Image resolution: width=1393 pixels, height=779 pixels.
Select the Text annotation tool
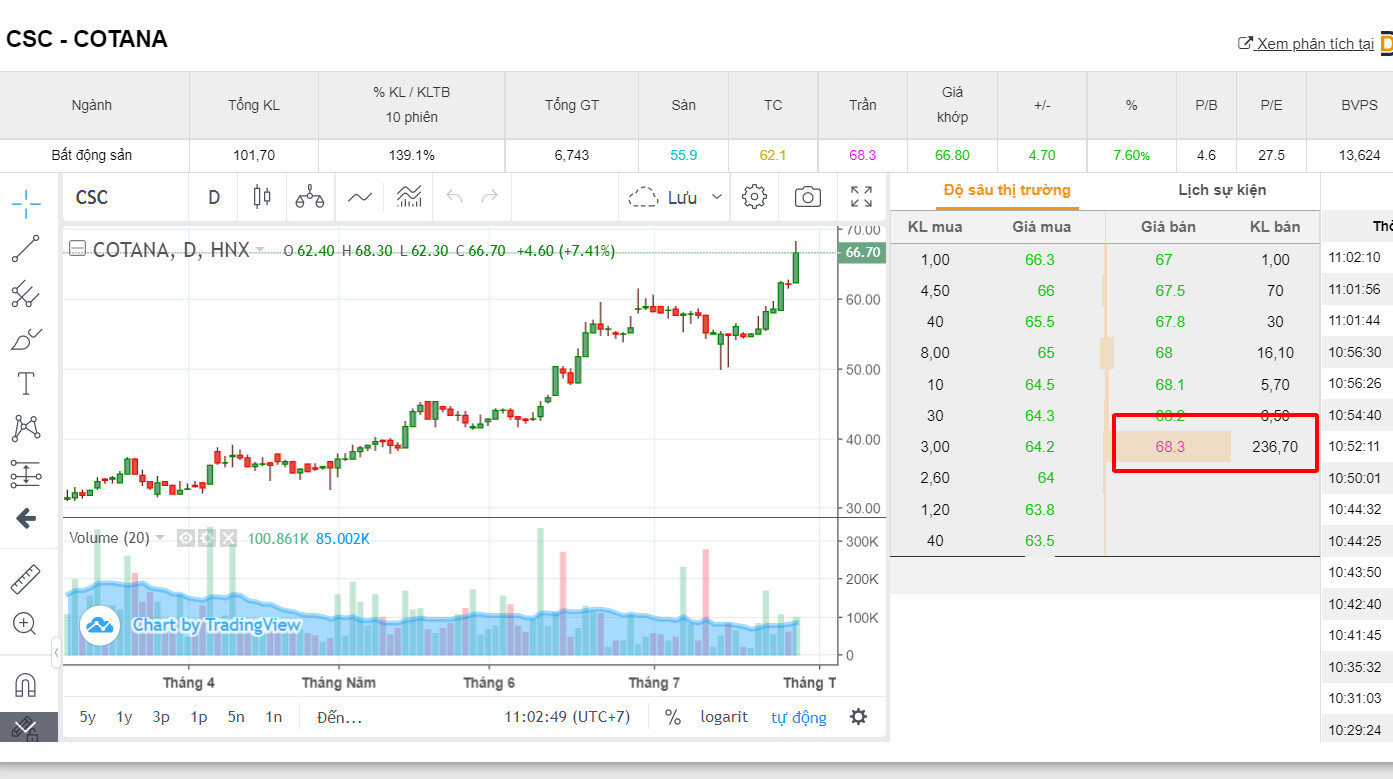[26, 384]
